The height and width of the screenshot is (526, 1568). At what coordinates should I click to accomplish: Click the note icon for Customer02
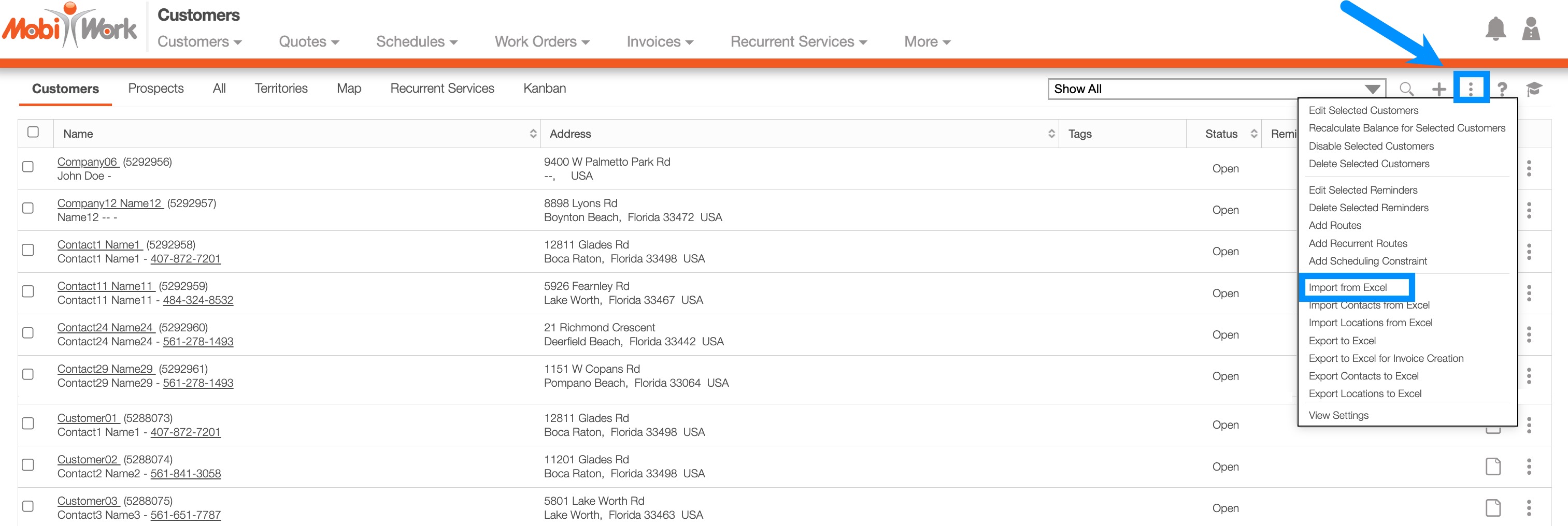(x=1492, y=466)
